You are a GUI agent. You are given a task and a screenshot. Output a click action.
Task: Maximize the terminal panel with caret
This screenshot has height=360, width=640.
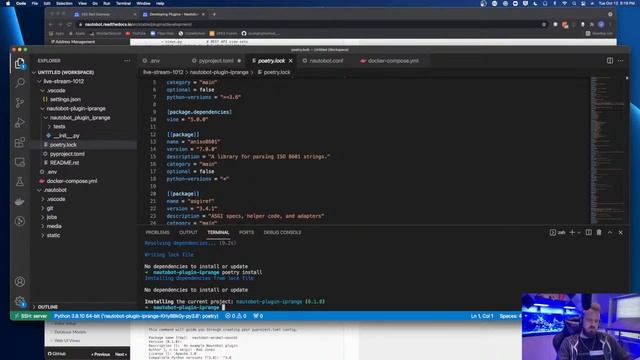coord(610,232)
